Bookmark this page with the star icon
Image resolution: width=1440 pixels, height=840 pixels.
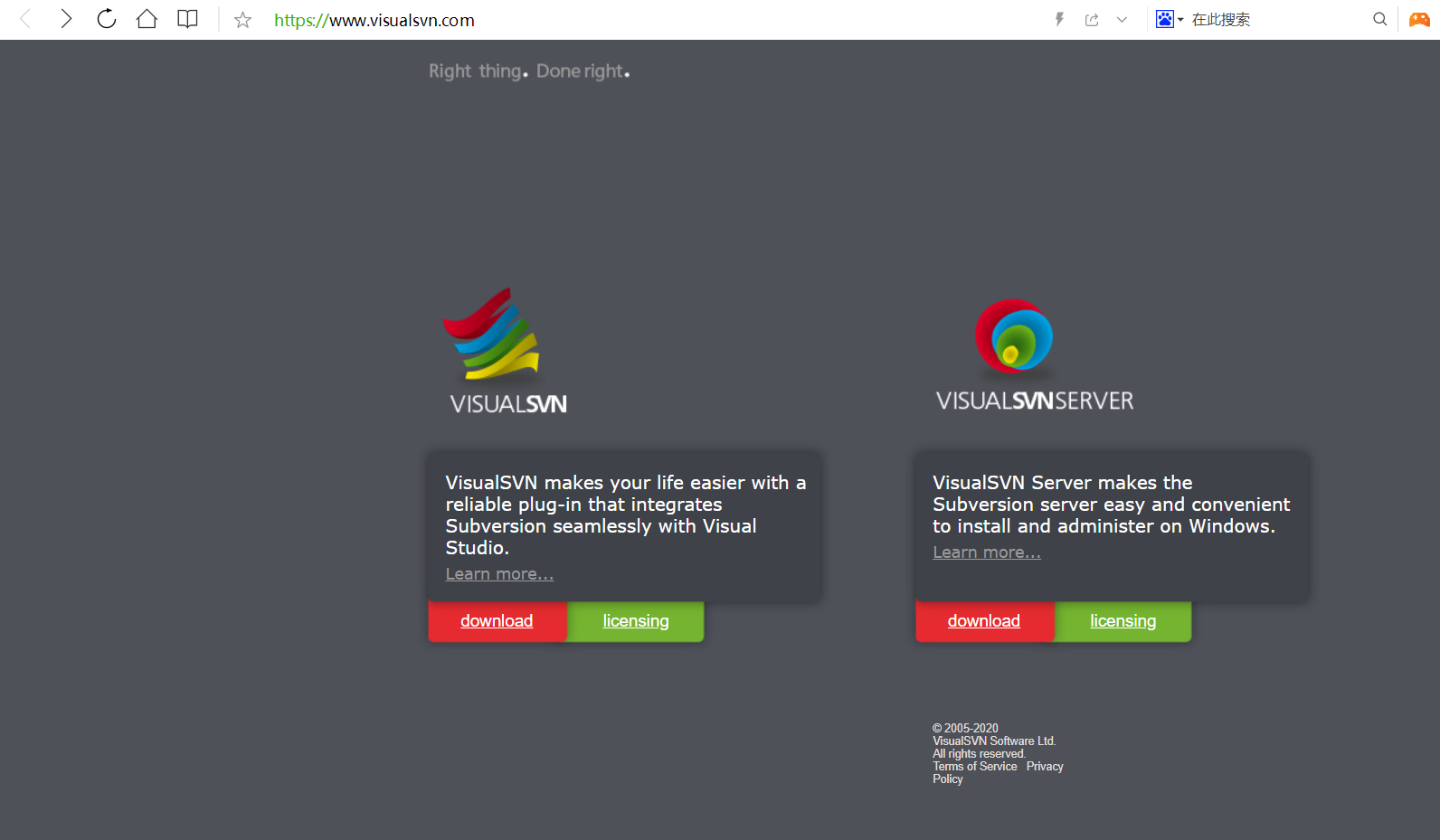tap(242, 20)
